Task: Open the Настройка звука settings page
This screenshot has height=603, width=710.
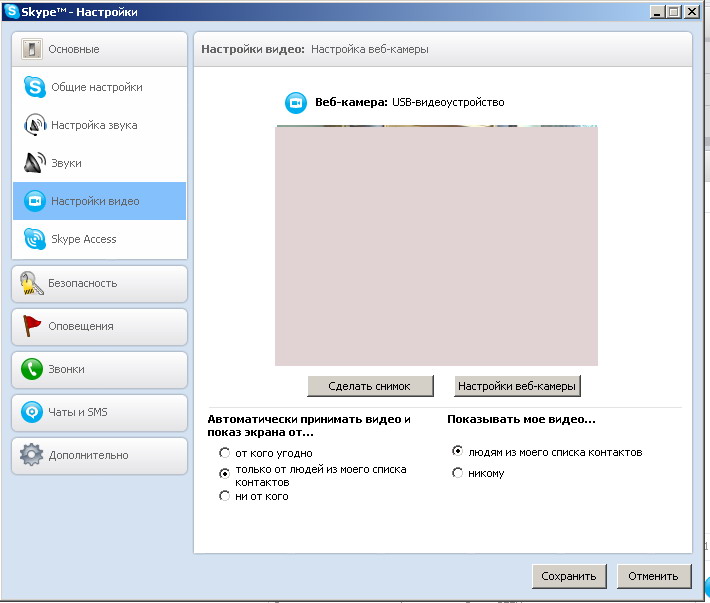Action: (x=94, y=125)
